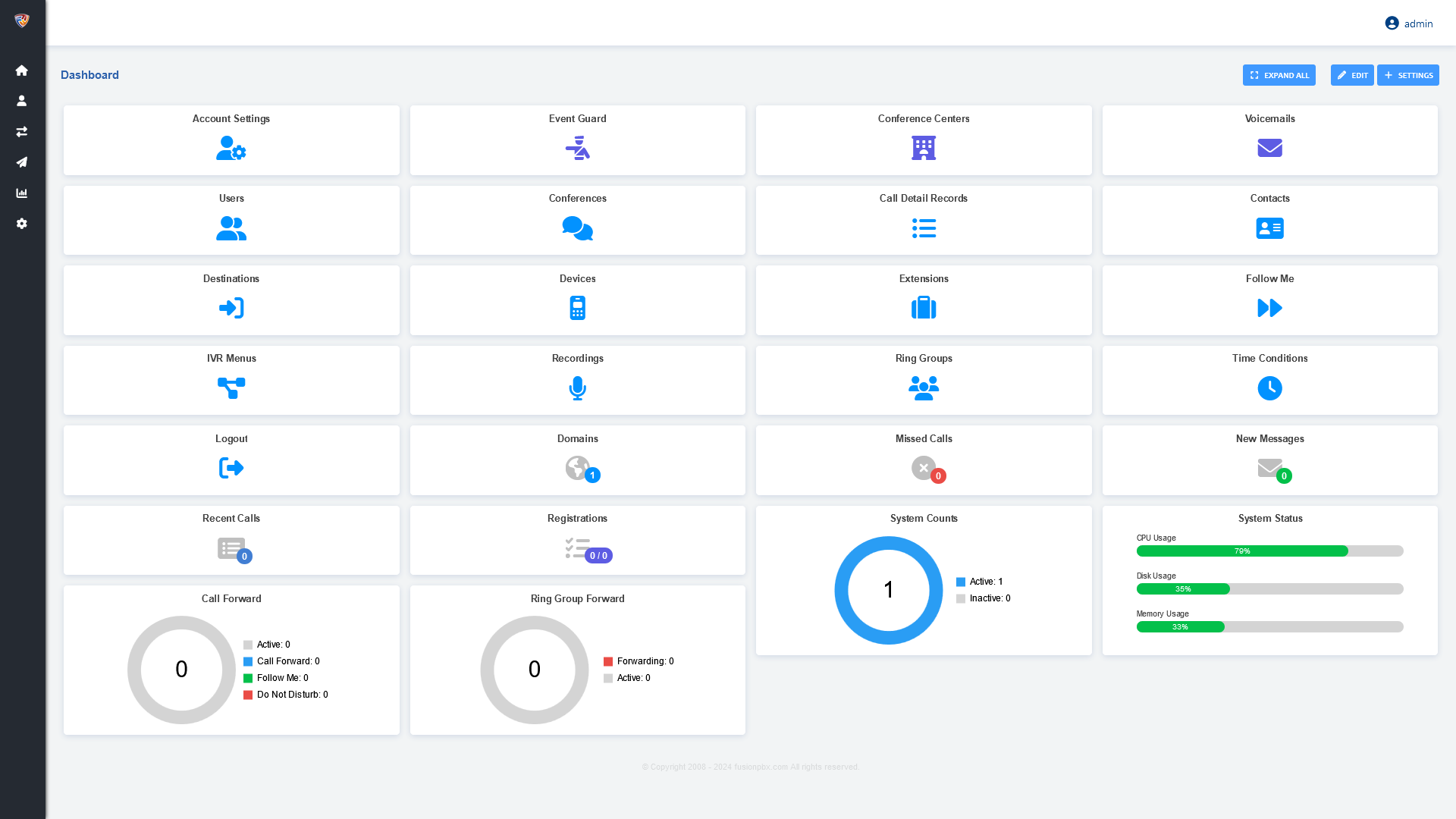
Task: Open the sidebar chart Status menu
Action: tap(22, 193)
